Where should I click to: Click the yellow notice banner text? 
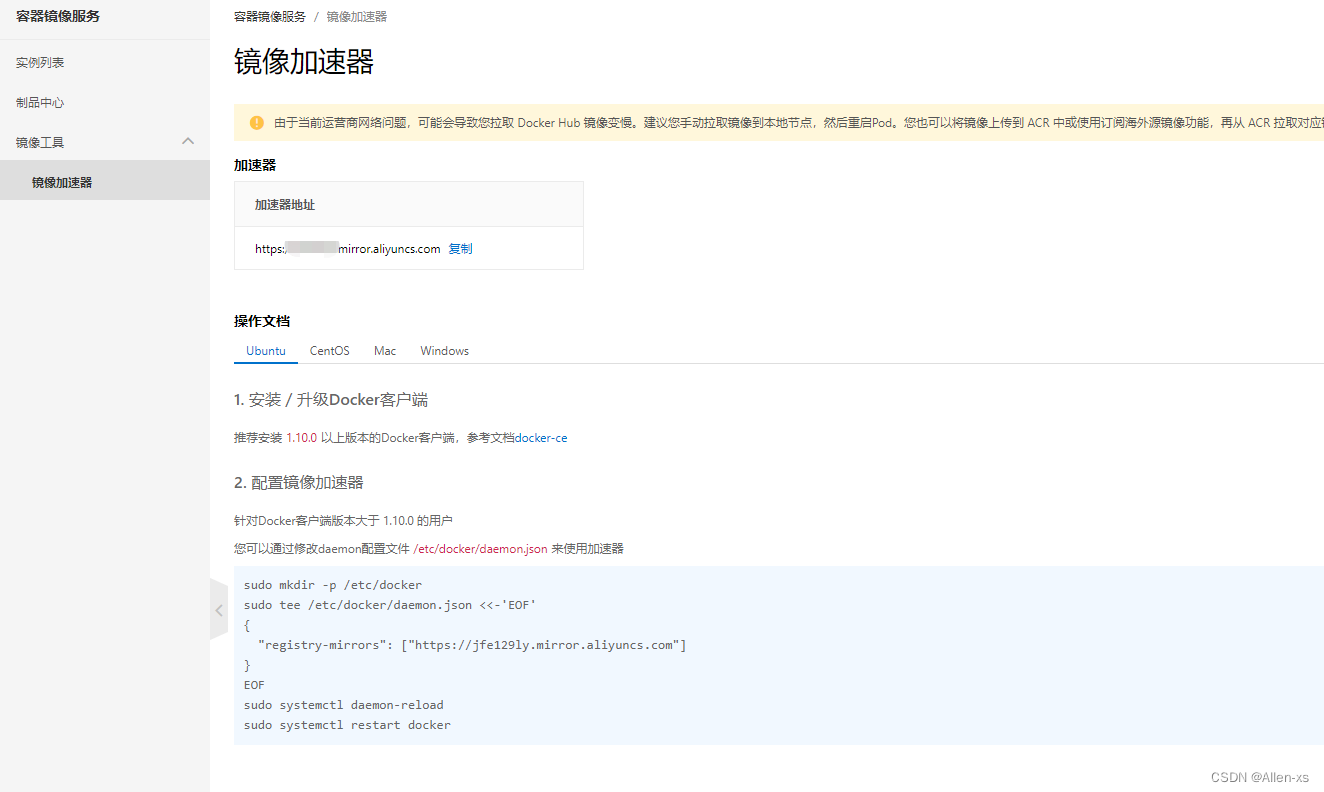click(x=798, y=122)
